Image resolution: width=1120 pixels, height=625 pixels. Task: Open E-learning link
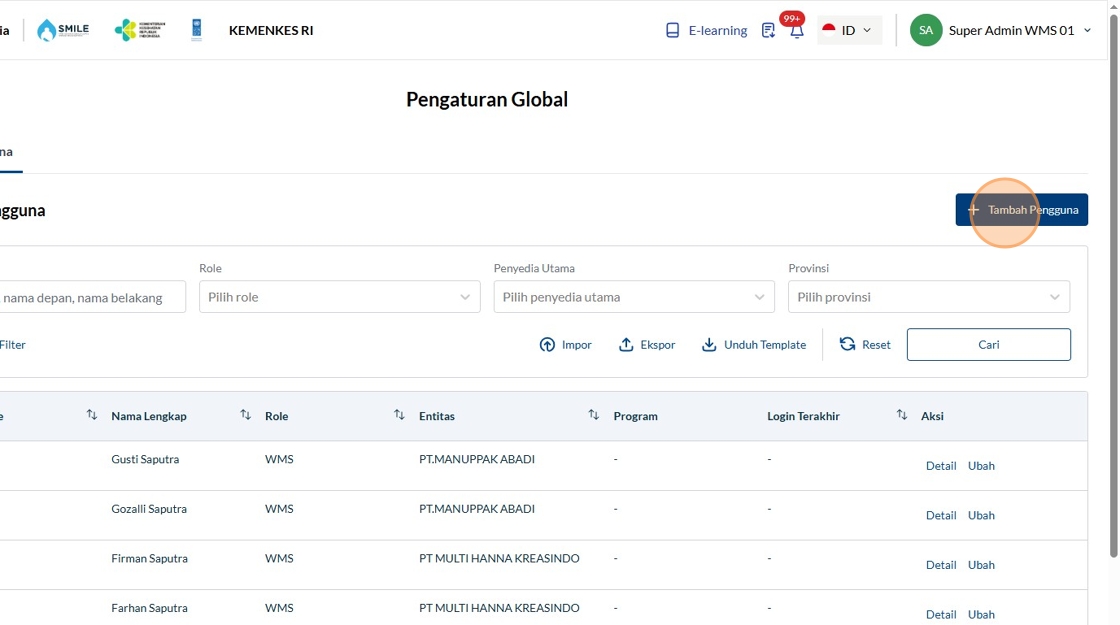coord(717,30)
